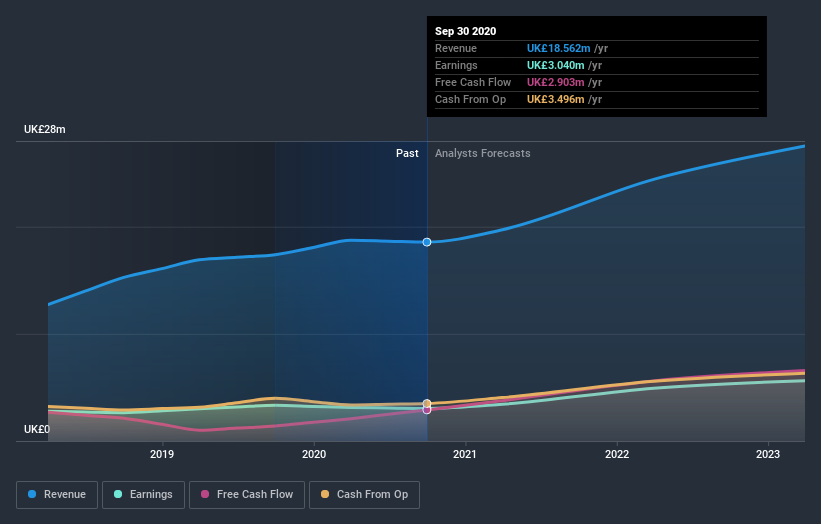The height and width of the screenshot is (524, 821).
Task: Click the UK£3.040m earnings value
Action: click(x=555, y=65)
